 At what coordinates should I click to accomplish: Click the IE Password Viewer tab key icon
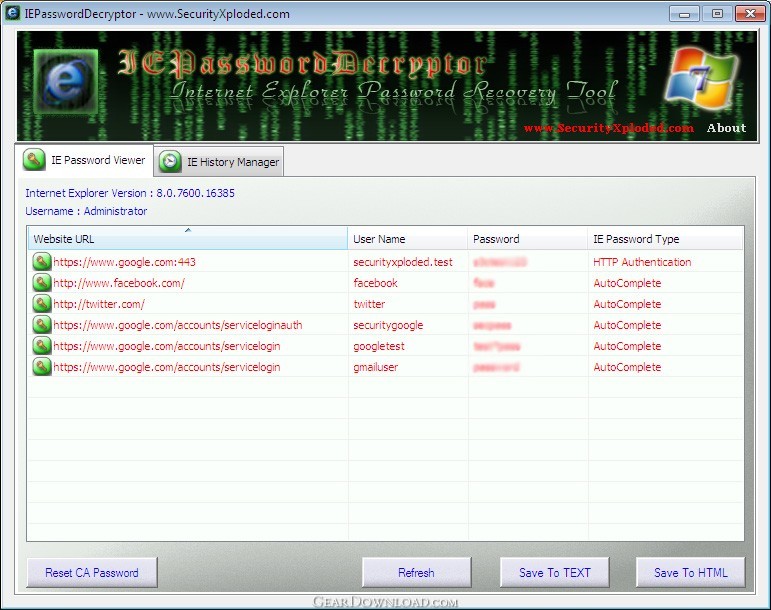coord(34,160)
